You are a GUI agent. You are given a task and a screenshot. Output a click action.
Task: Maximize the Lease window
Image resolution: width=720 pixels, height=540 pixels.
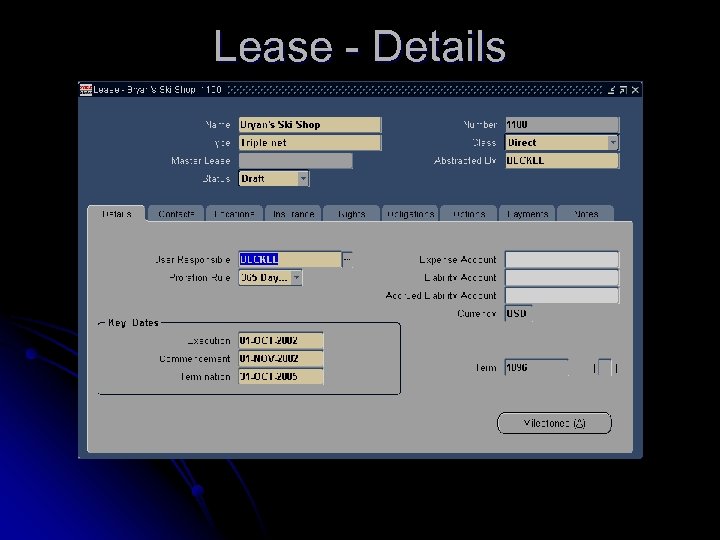point(623,90)
